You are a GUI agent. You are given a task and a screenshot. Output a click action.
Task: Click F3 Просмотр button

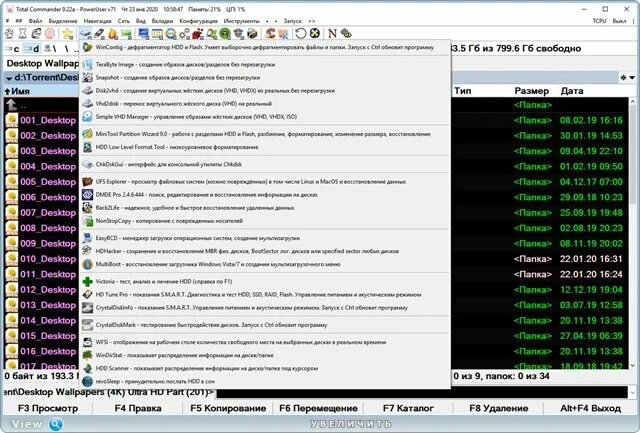point(48,408)
